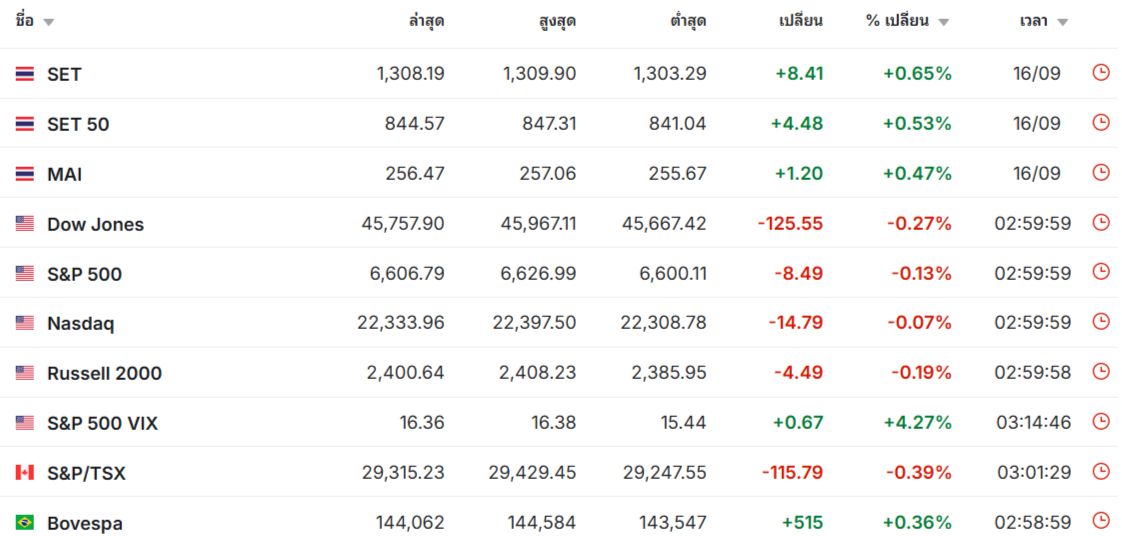The height and width of the screenshot is (536, 1122).
Task: Sort by เวลา column arrow
Action: pos(1062,22)
